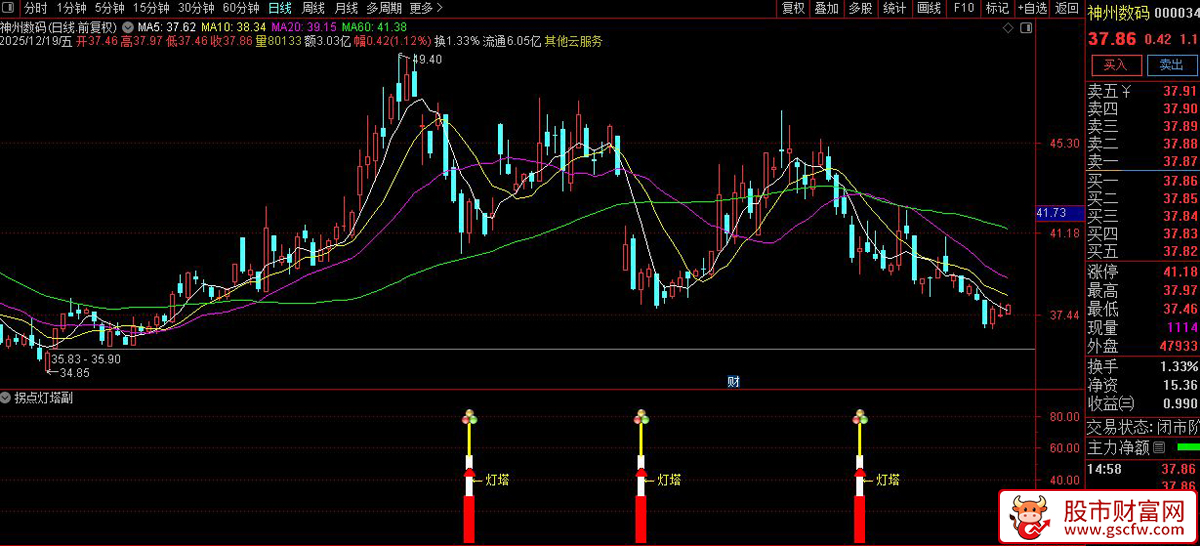1200x546 pixels.
Task: Add stock to watchlist via +自选
Action: coord(1032,8)
